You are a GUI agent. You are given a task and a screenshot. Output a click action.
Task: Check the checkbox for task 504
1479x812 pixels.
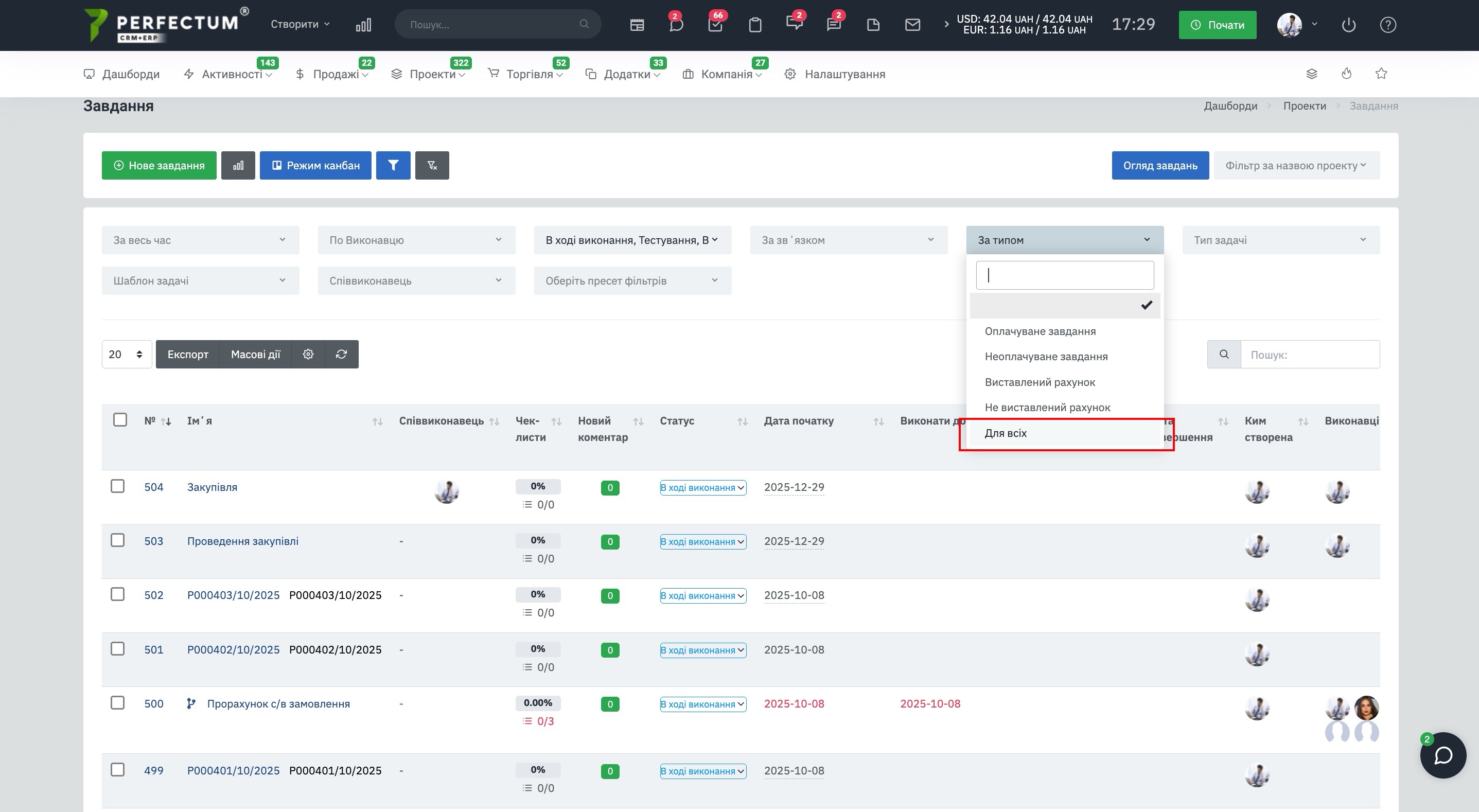coord(118,486)
